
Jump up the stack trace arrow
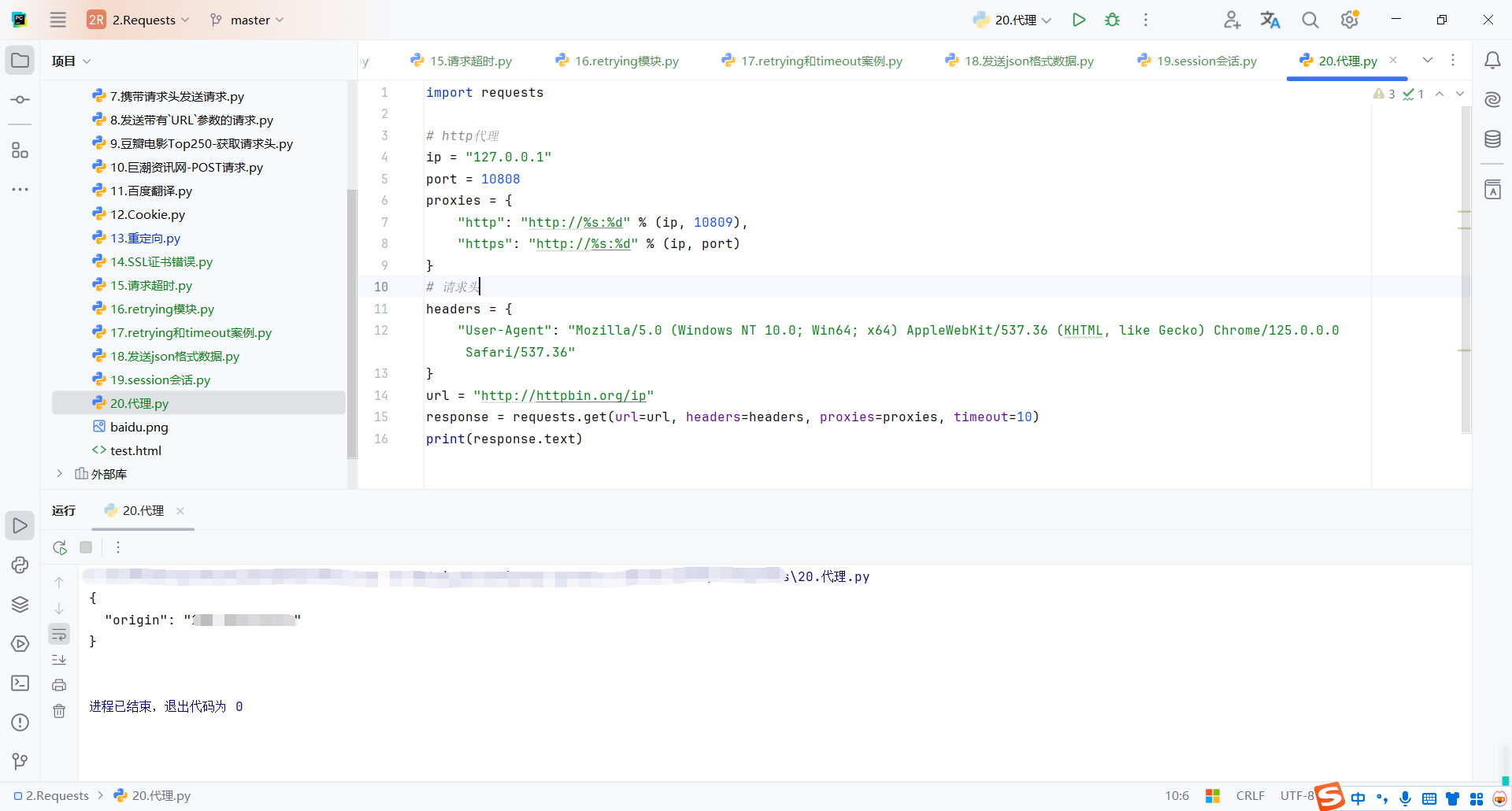[59, 583]
